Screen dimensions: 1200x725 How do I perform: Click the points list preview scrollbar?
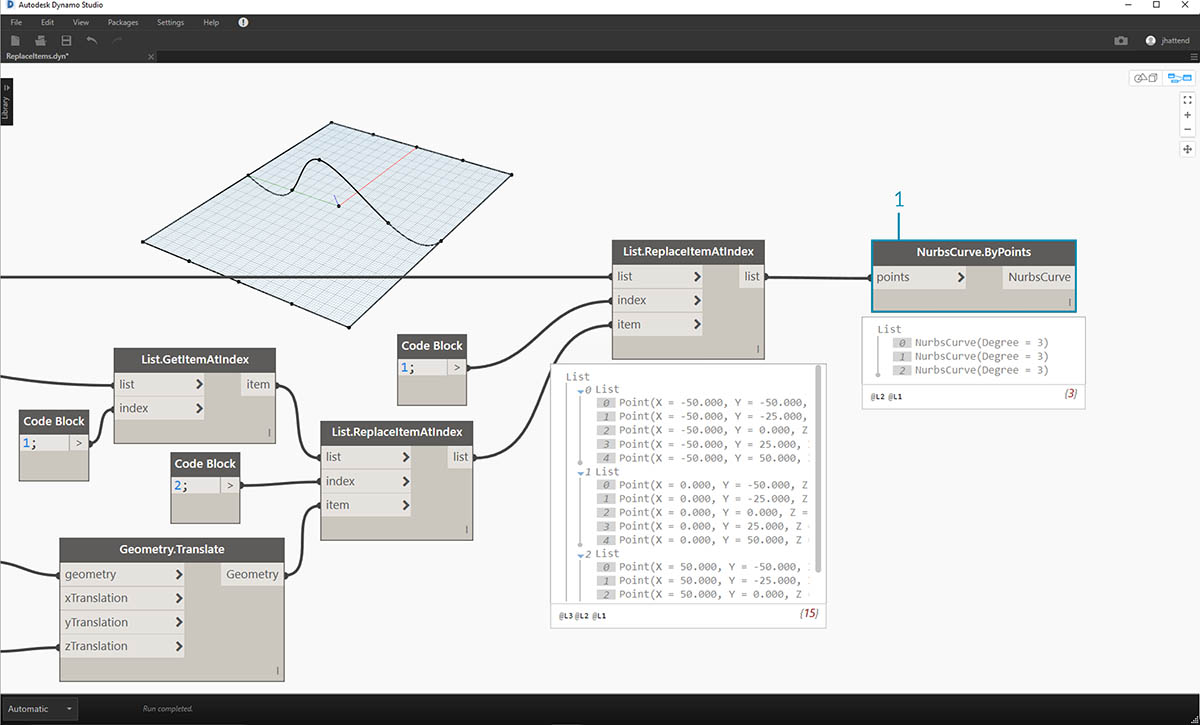pyautogui.click(x=819, y=470)
